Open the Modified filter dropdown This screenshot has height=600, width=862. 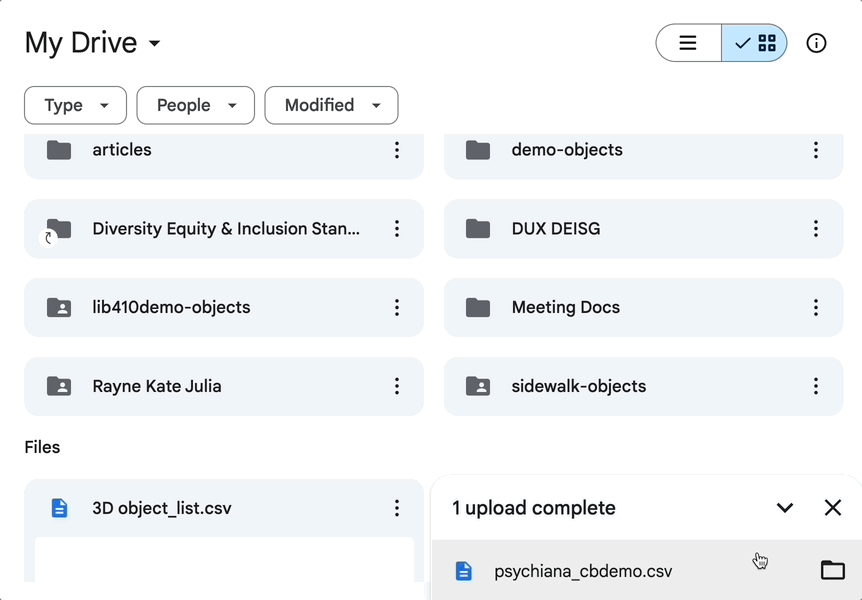tap(331, 105)
